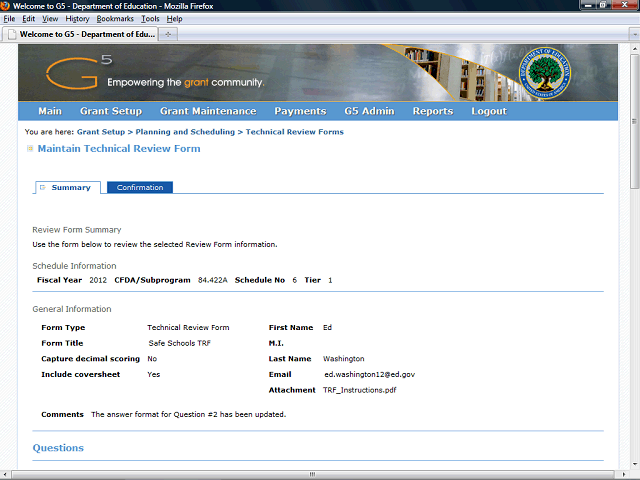
Task: Follow Technical Review Forms breadcrumb link
Action: click(295, 132)
